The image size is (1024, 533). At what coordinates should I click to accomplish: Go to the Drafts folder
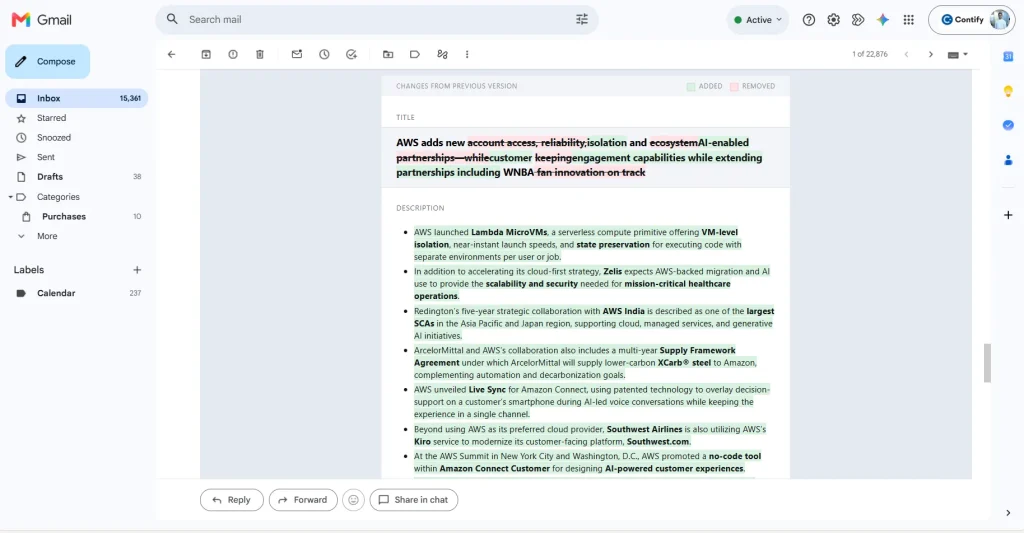[50, 177]
